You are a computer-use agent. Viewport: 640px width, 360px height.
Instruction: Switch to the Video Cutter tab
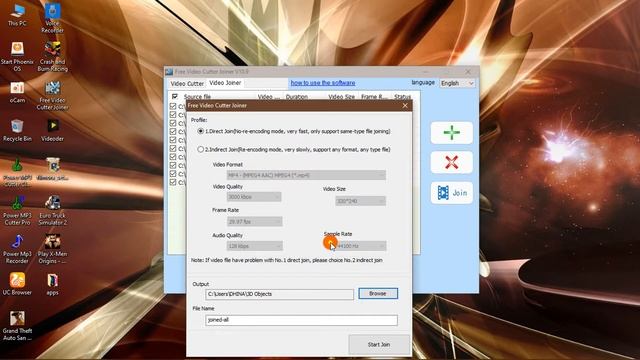click(x=187, y=83)
